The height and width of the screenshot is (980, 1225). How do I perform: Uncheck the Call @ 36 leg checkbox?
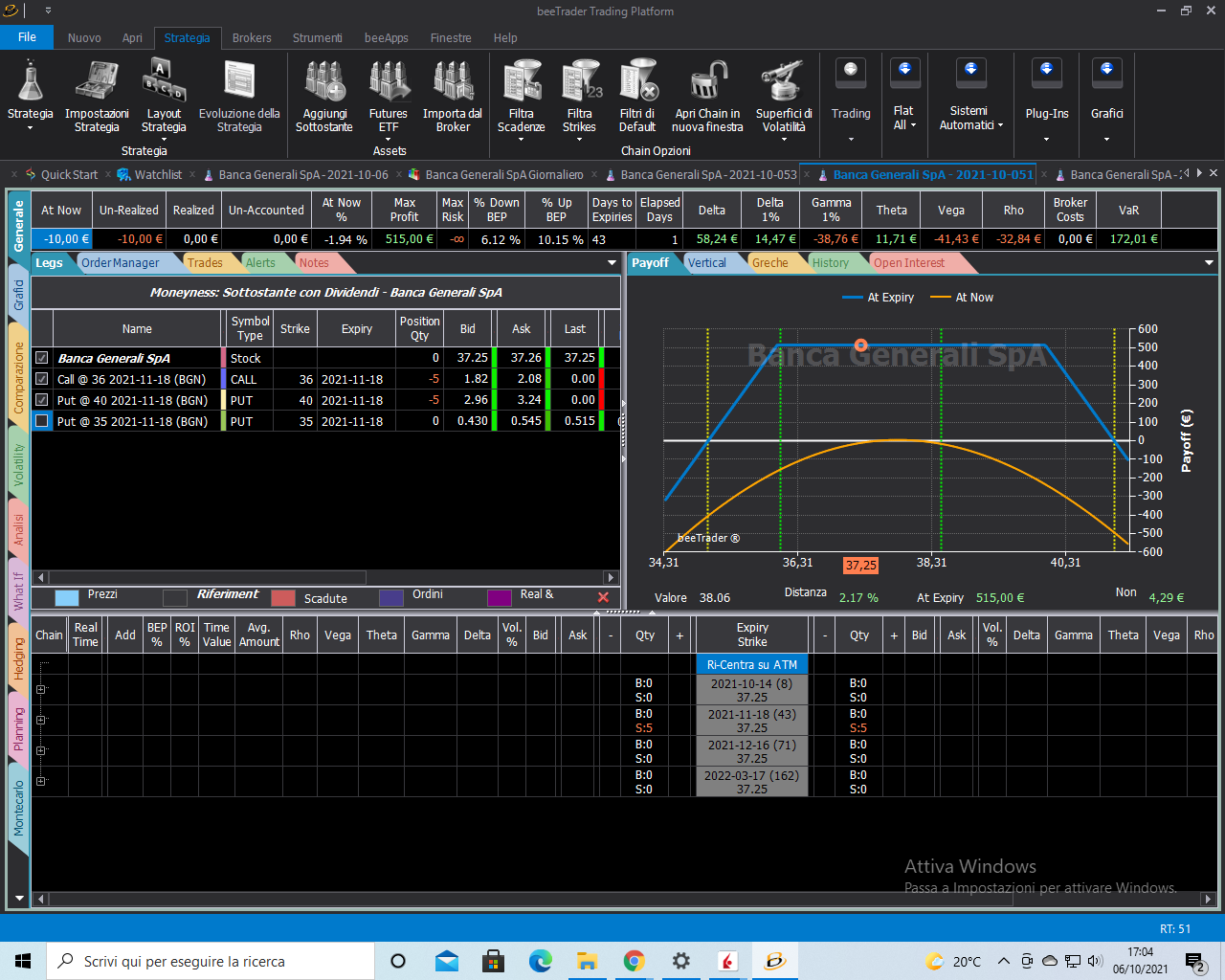42,379
